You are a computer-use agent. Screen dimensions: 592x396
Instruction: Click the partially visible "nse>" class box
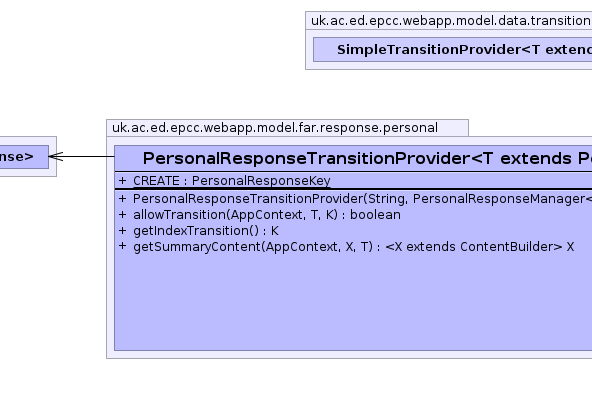pos(24,156)
